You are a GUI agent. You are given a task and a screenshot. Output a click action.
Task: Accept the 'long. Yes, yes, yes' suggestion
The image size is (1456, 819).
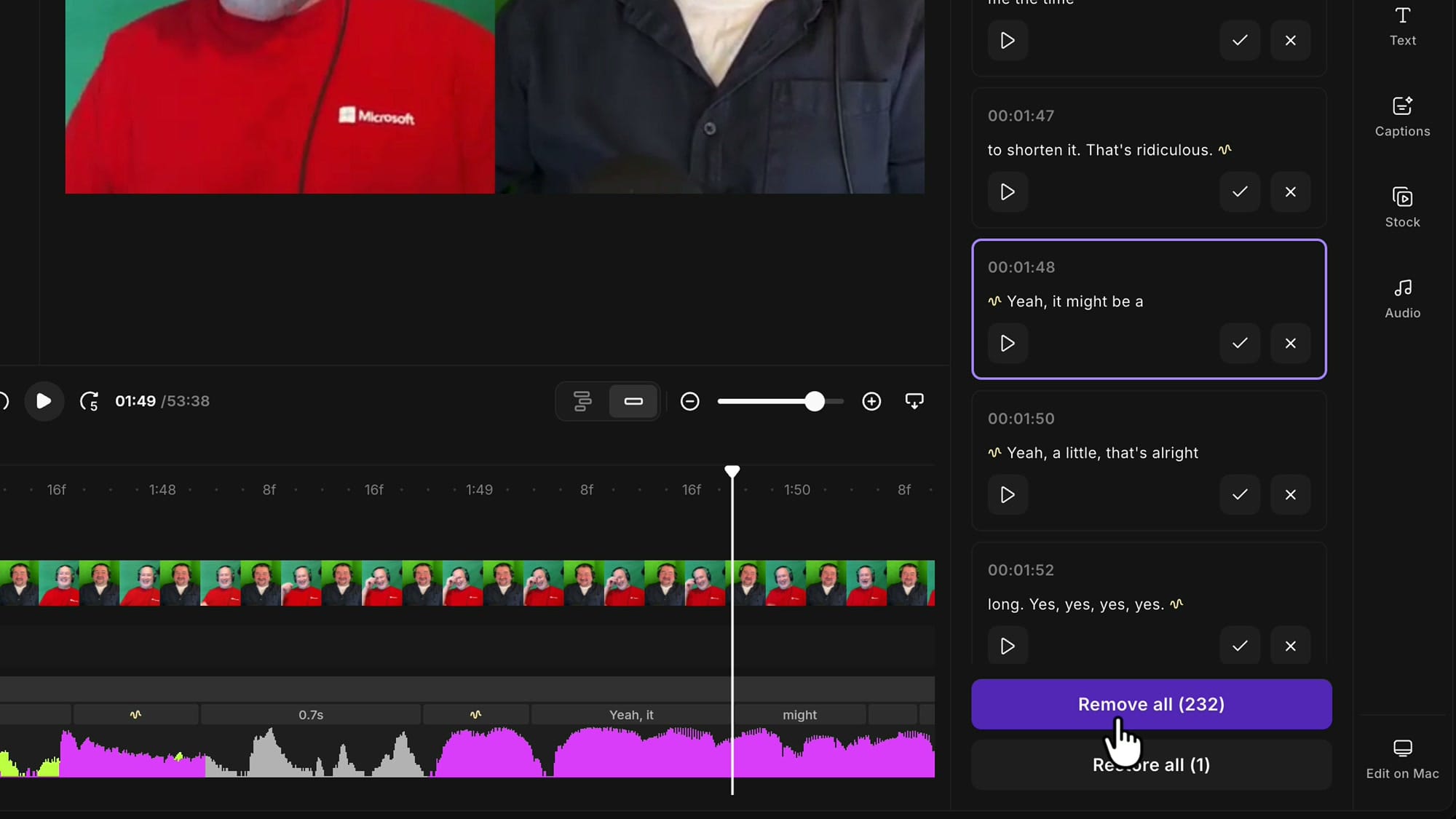pos(1240,646)
